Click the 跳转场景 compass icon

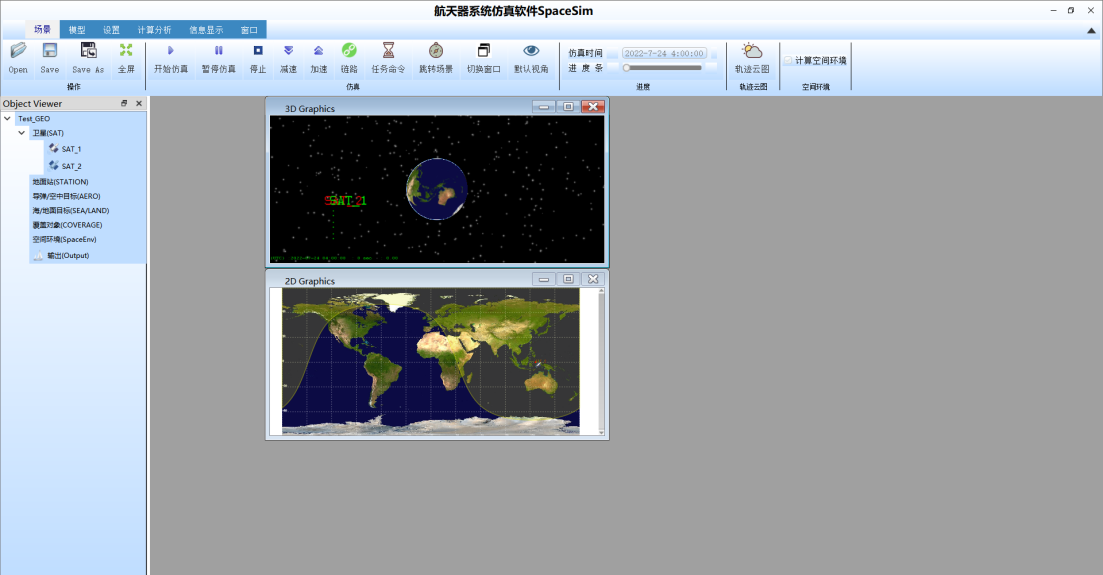click(435, 51)
